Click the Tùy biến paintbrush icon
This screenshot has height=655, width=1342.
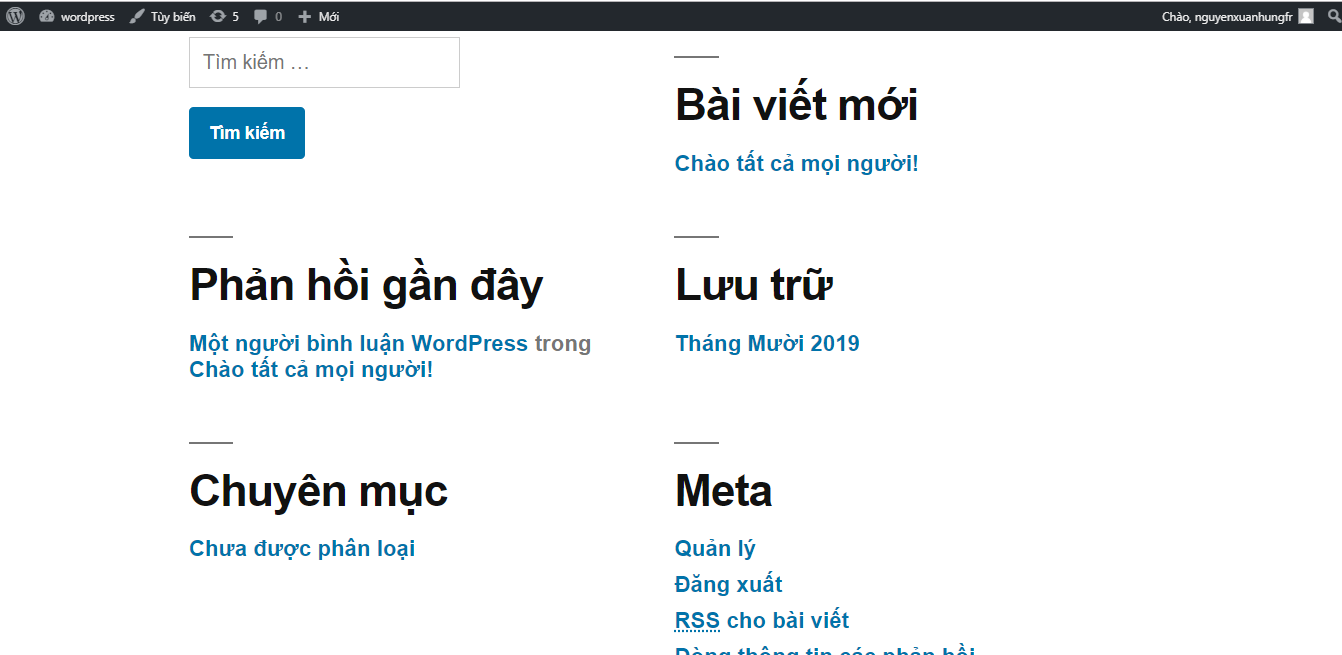137,17
